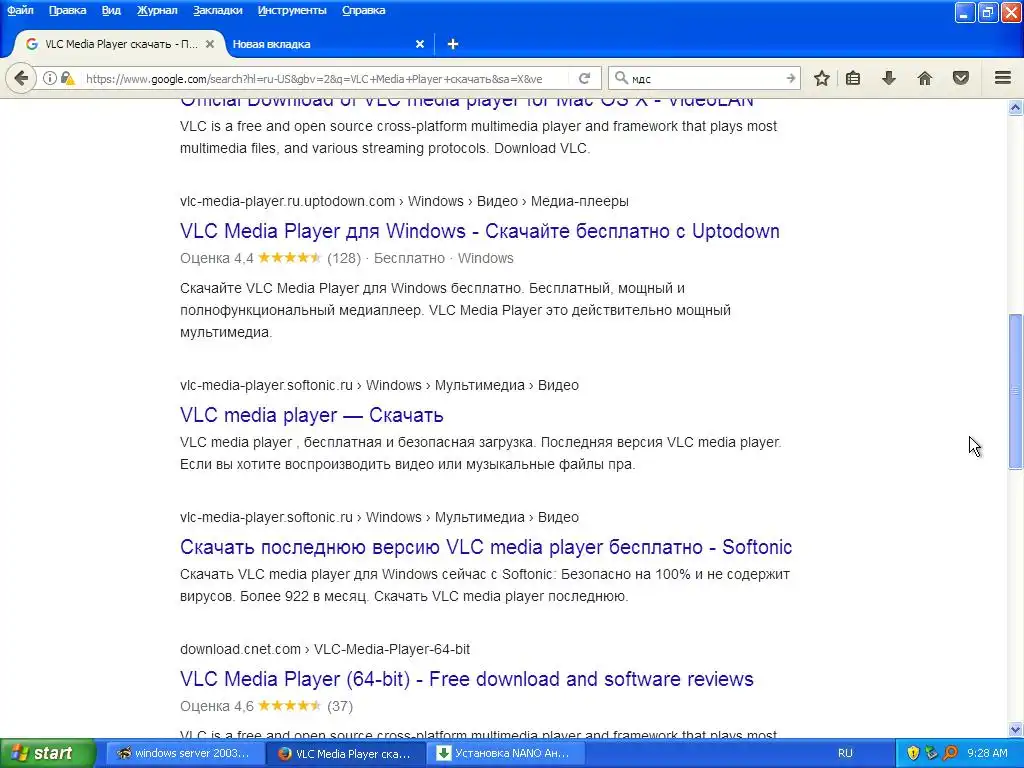
Task: Click the 9:28 AM clock
Action: click(x=987, y=754)
